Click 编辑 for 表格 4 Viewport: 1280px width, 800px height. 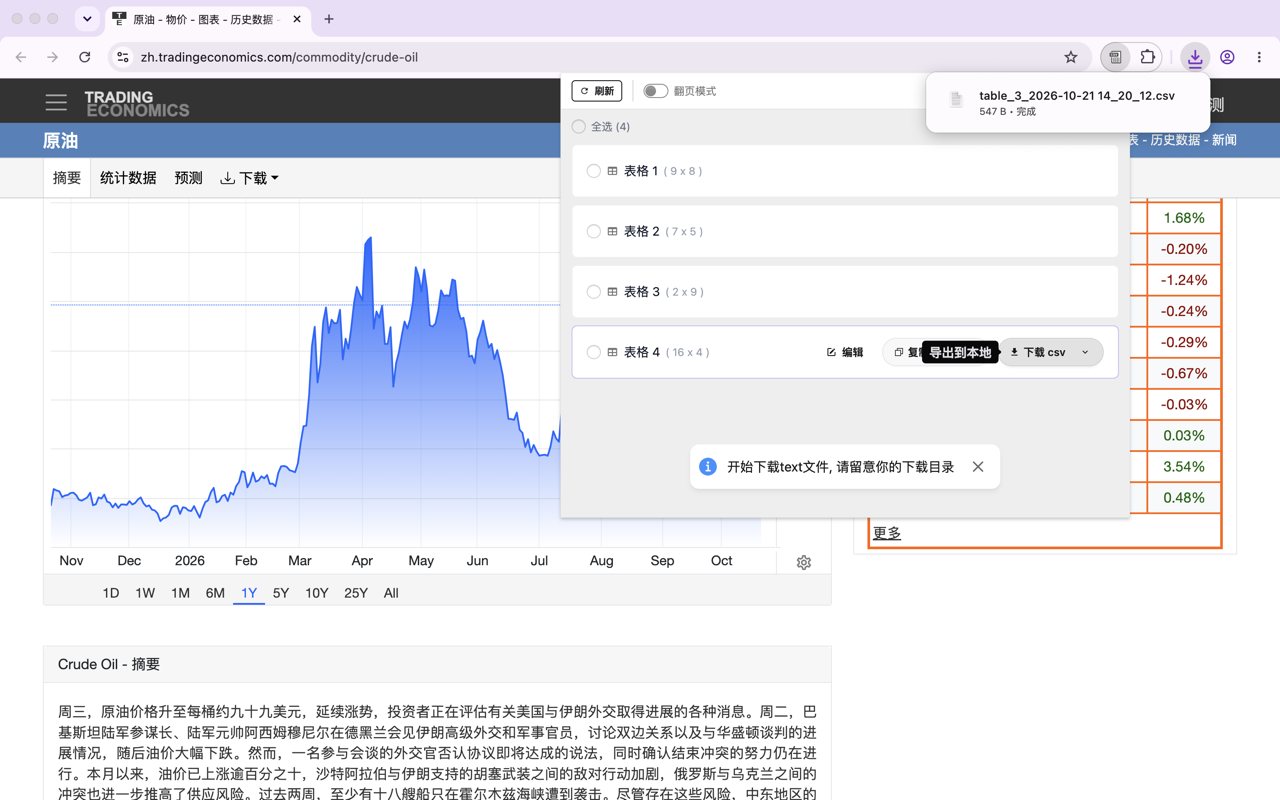click(845, 352)
